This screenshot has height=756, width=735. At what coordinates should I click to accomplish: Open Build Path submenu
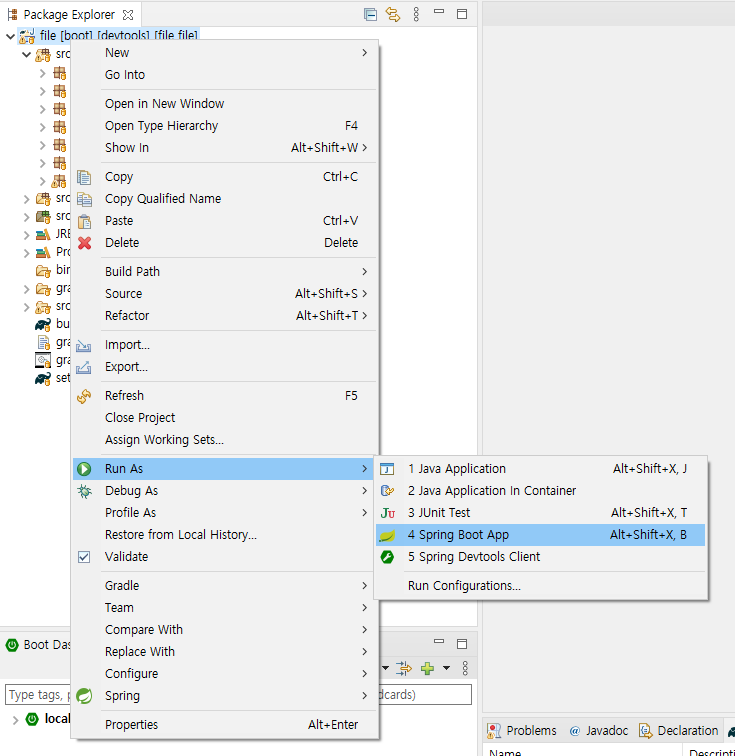[225, 271]
